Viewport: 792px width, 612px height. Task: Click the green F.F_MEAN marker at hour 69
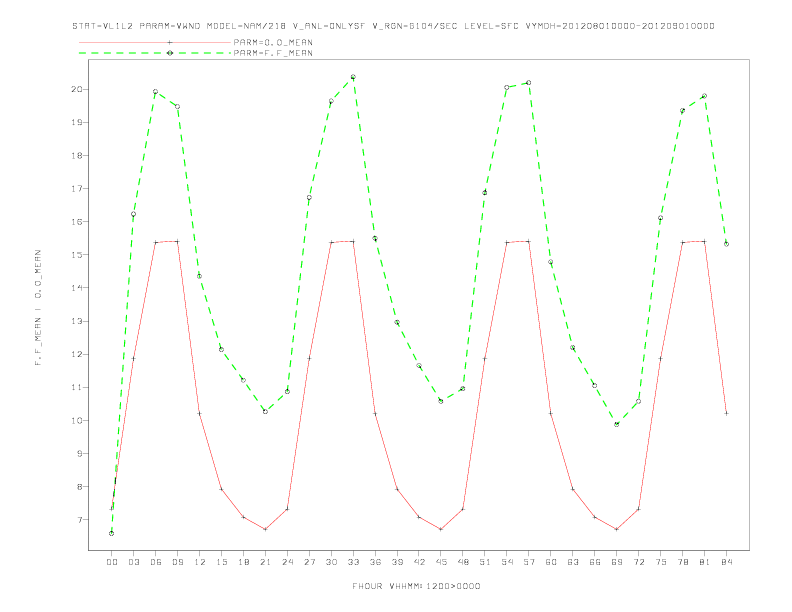pyautogui.click(x=617, y=425)
